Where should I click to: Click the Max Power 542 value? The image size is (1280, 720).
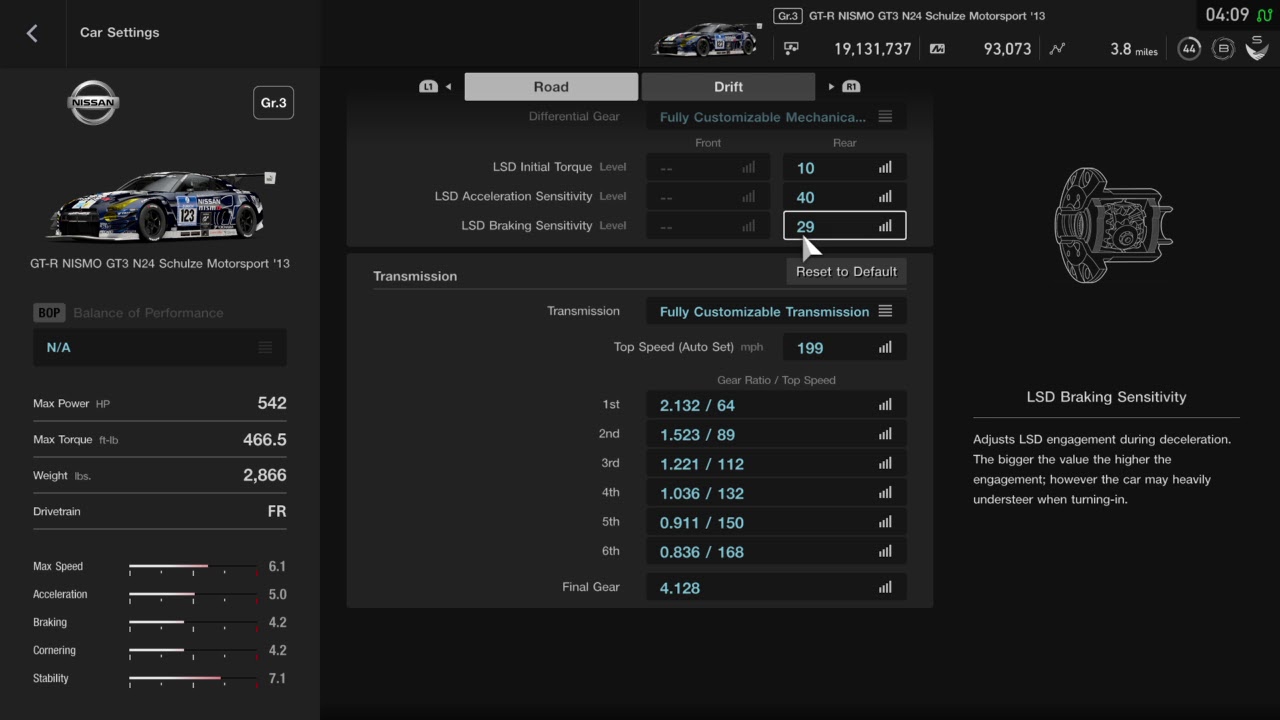(271, 403)
